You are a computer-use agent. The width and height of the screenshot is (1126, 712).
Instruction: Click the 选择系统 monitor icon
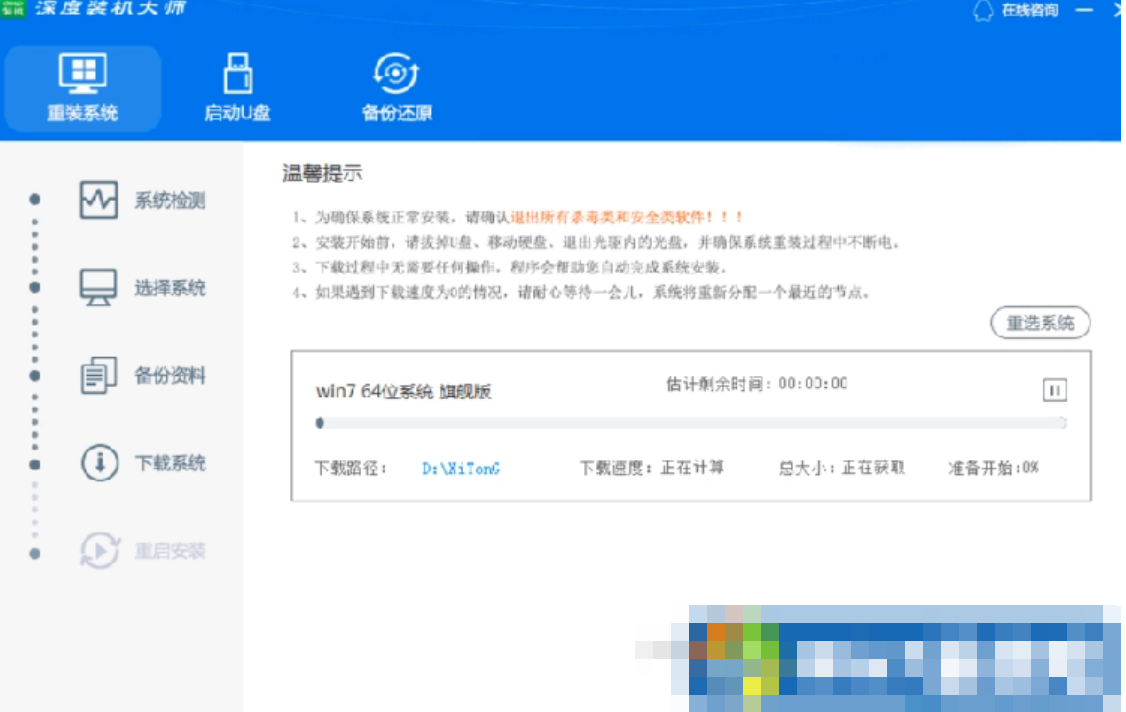pyautogui.click(x=98, y=287)
